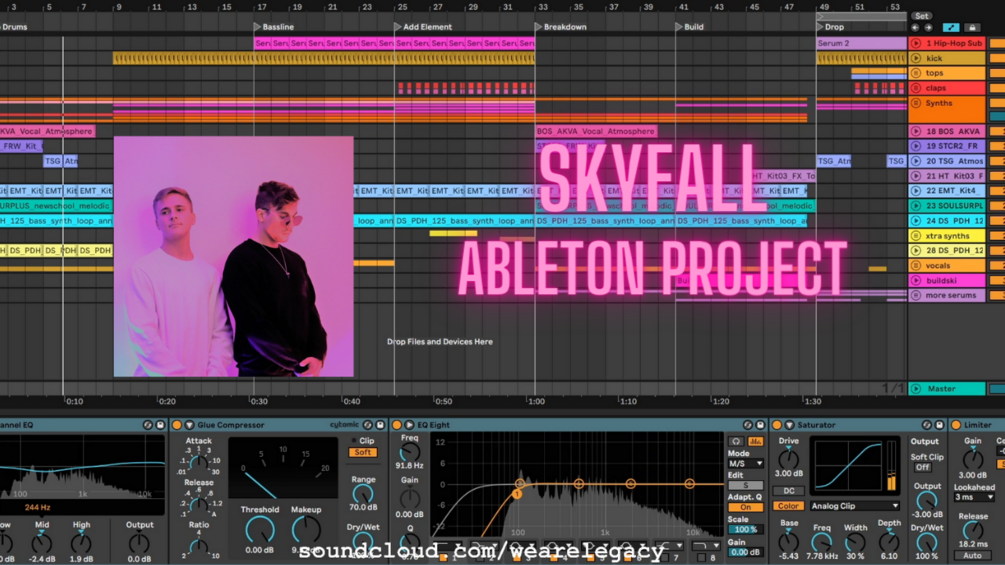The height and width of the screenshot is (565, 1005).
Task: Collapse the Synths group track
Action: point(916,103)
